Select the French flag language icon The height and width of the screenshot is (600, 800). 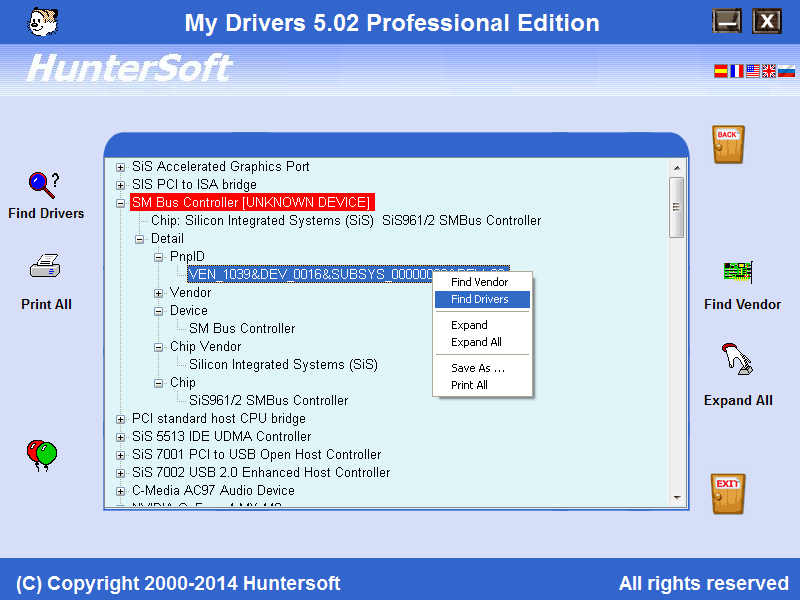coord(737,71)
